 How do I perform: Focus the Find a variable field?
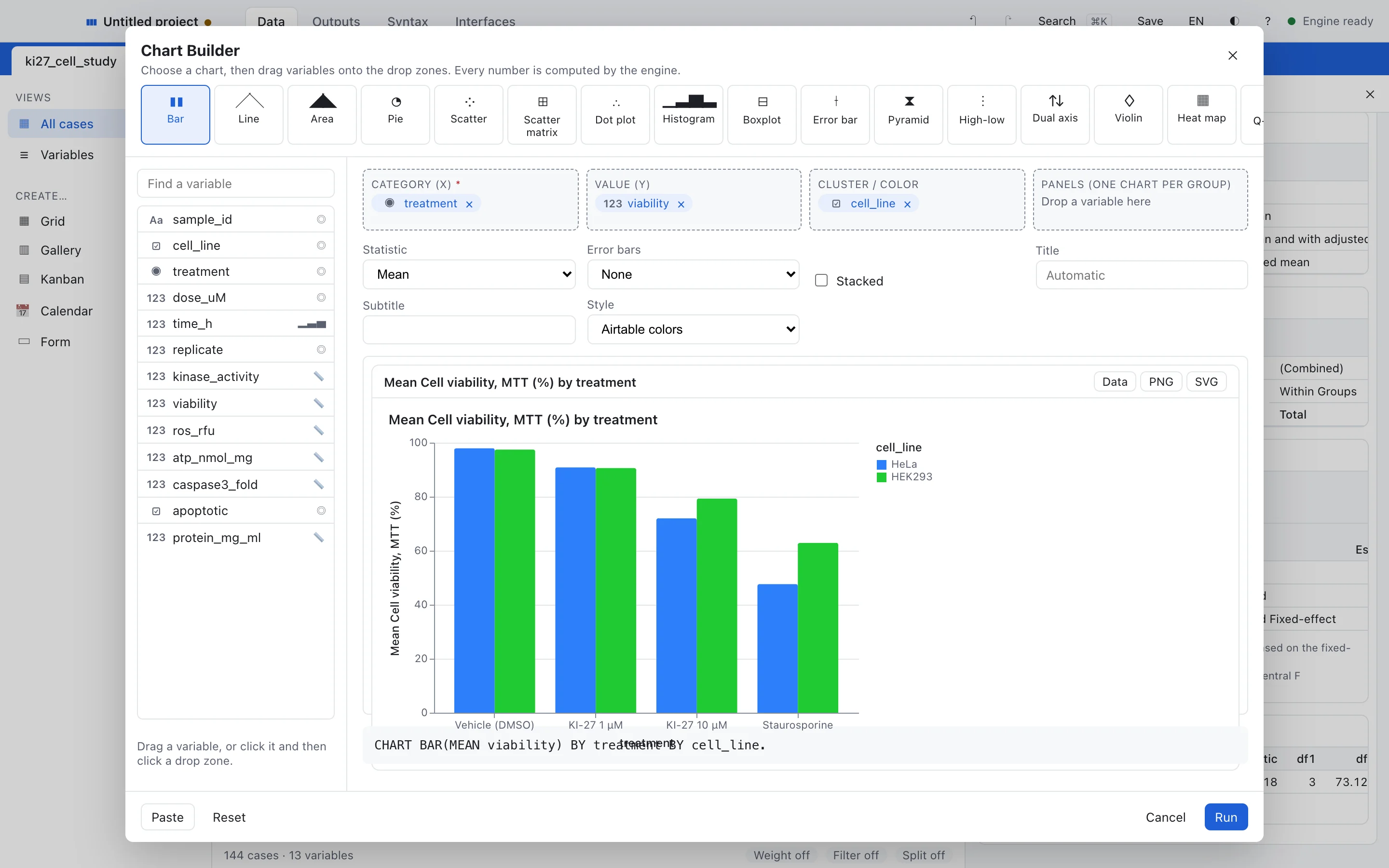tap(235, 184)
